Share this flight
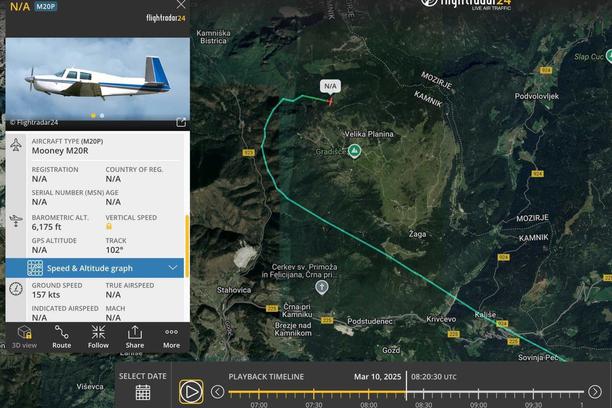The height and width of the screenshot is (408, 612). 135,337
